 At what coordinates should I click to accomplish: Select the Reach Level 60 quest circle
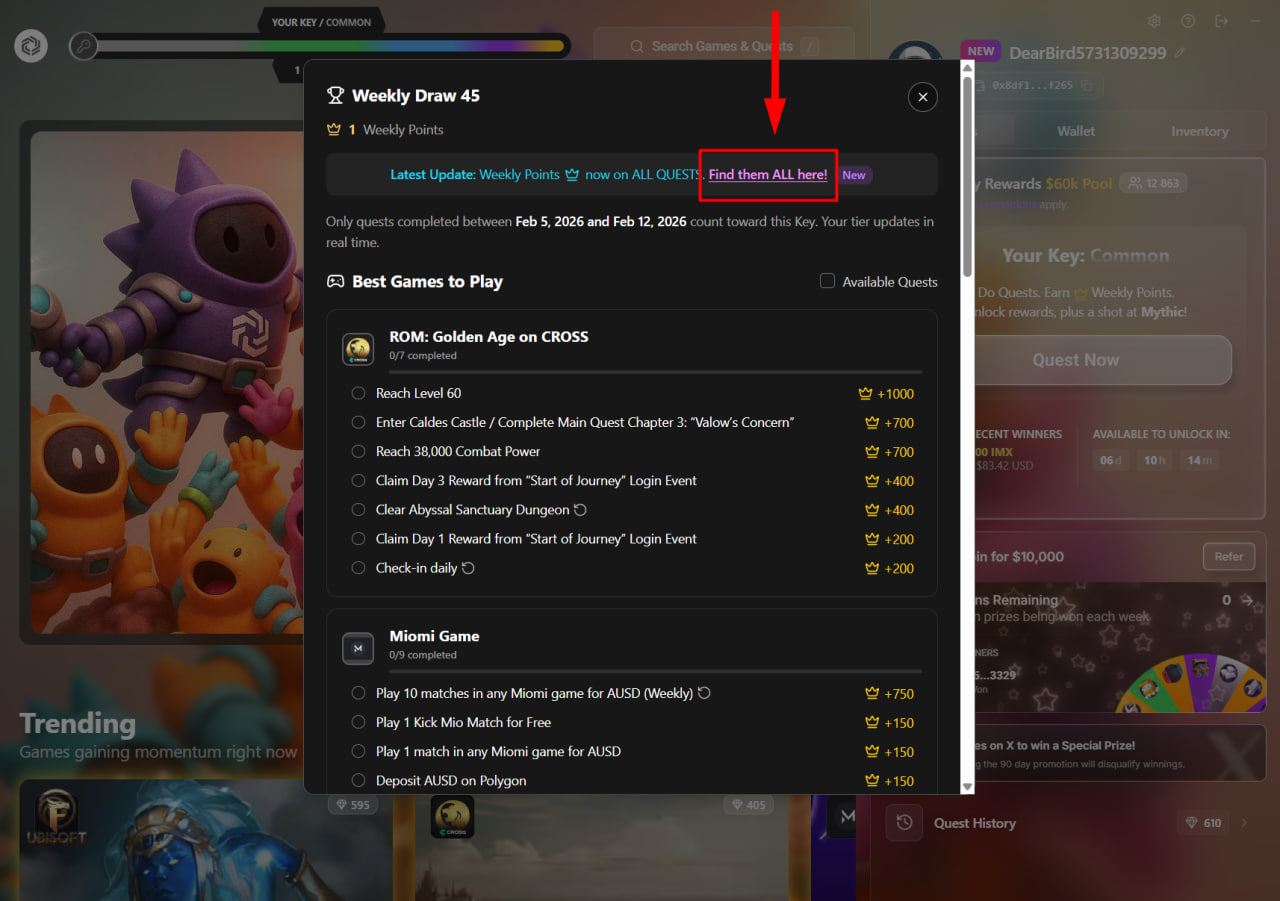click(358, 394)
